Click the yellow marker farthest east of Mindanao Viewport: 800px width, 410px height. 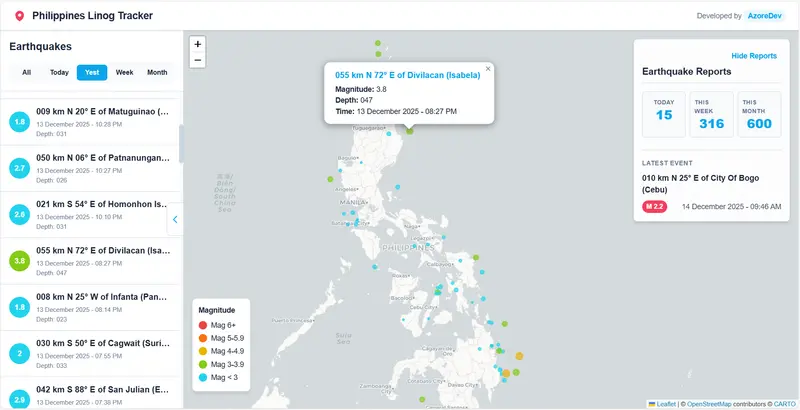[519, 356]
